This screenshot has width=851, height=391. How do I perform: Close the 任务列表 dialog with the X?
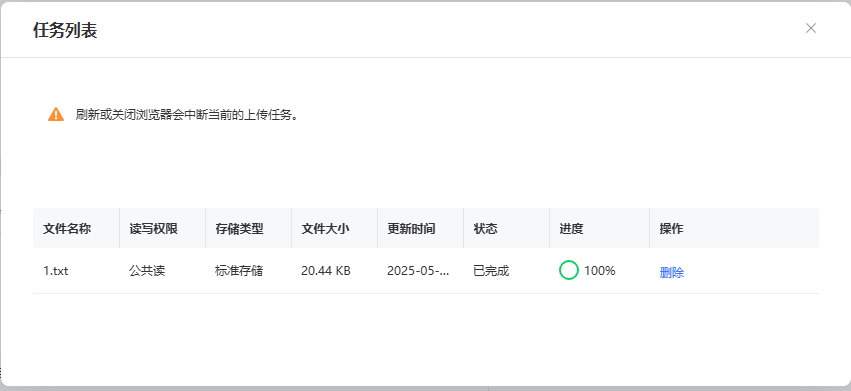click(811, 28)
